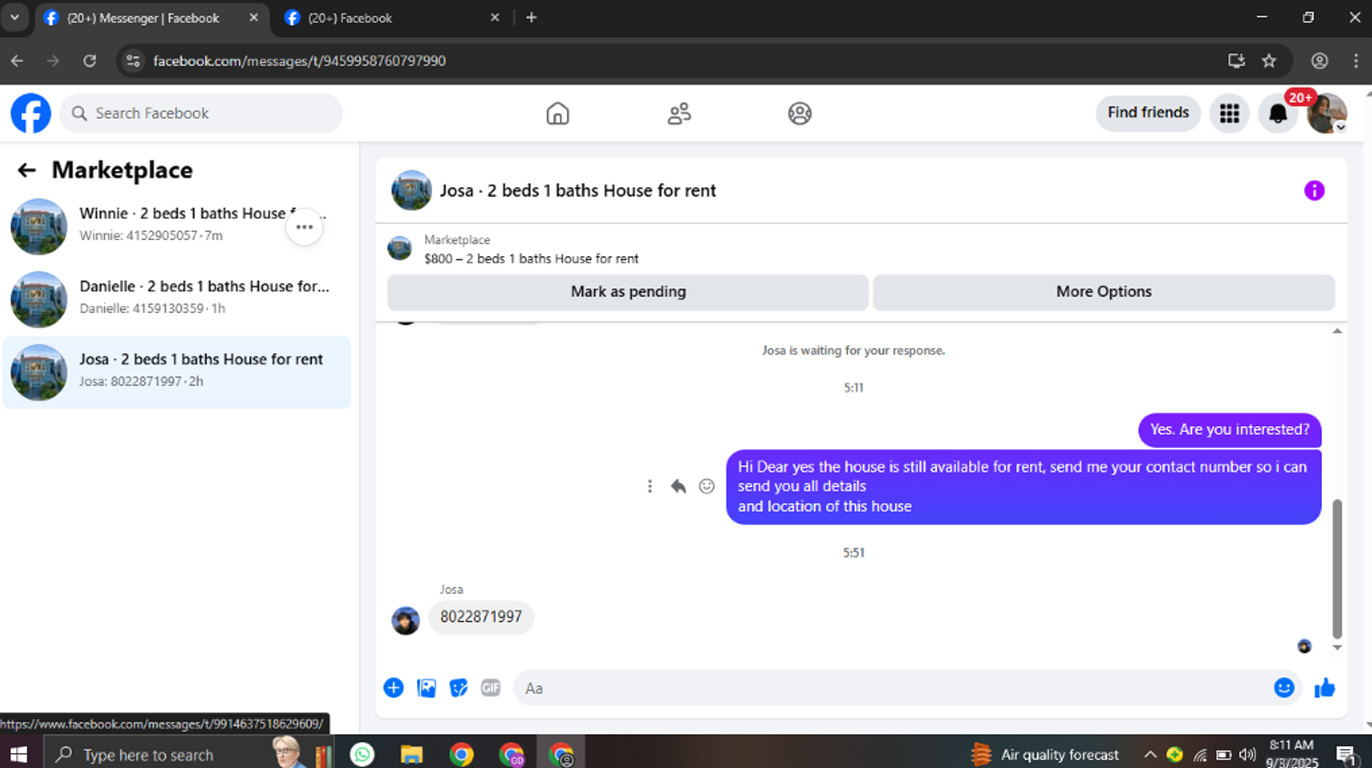This screenshot has width=1372, height=768.
Task: Open File Explorer from the taskbar
Action: pyautogui.click(x=411, y=754)
